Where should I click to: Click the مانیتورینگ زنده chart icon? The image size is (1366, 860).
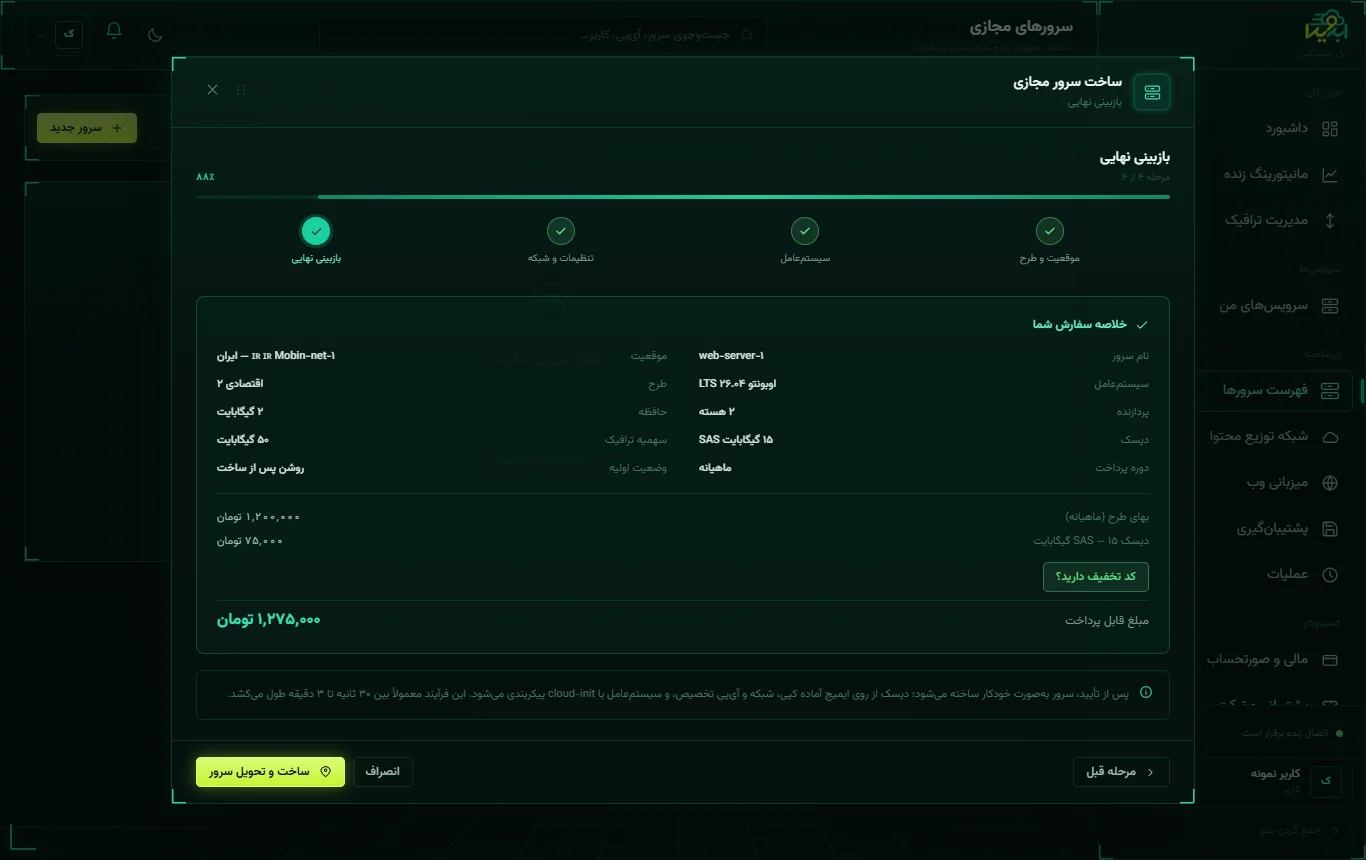pos(1330,174)
